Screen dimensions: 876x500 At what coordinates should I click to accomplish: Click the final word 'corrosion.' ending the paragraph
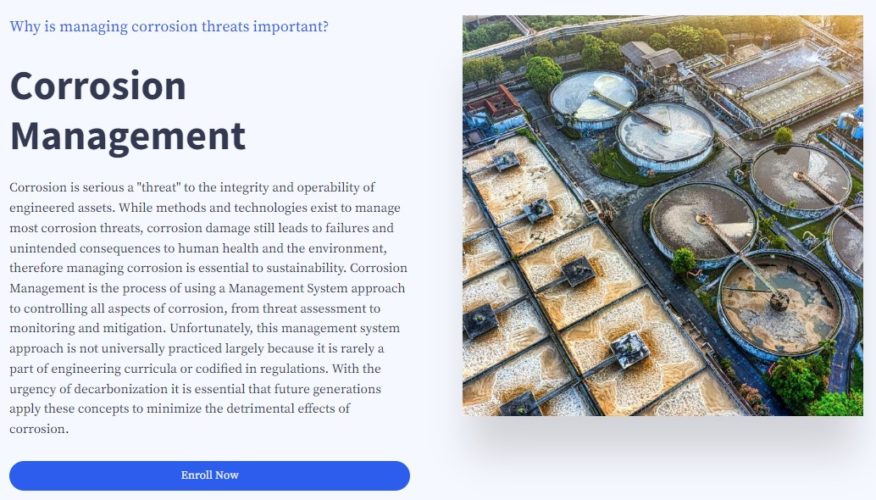(x=39, y=429)
